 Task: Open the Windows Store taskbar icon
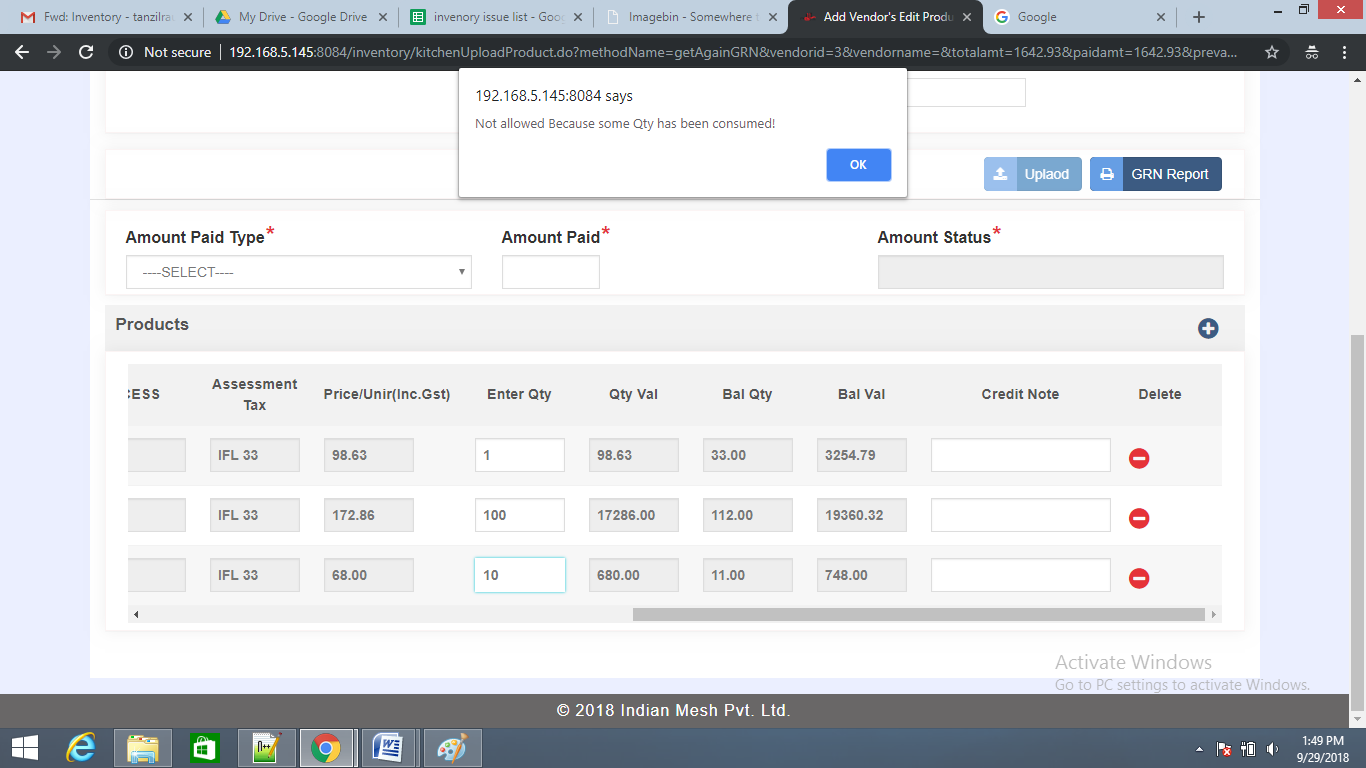(204, 747)
